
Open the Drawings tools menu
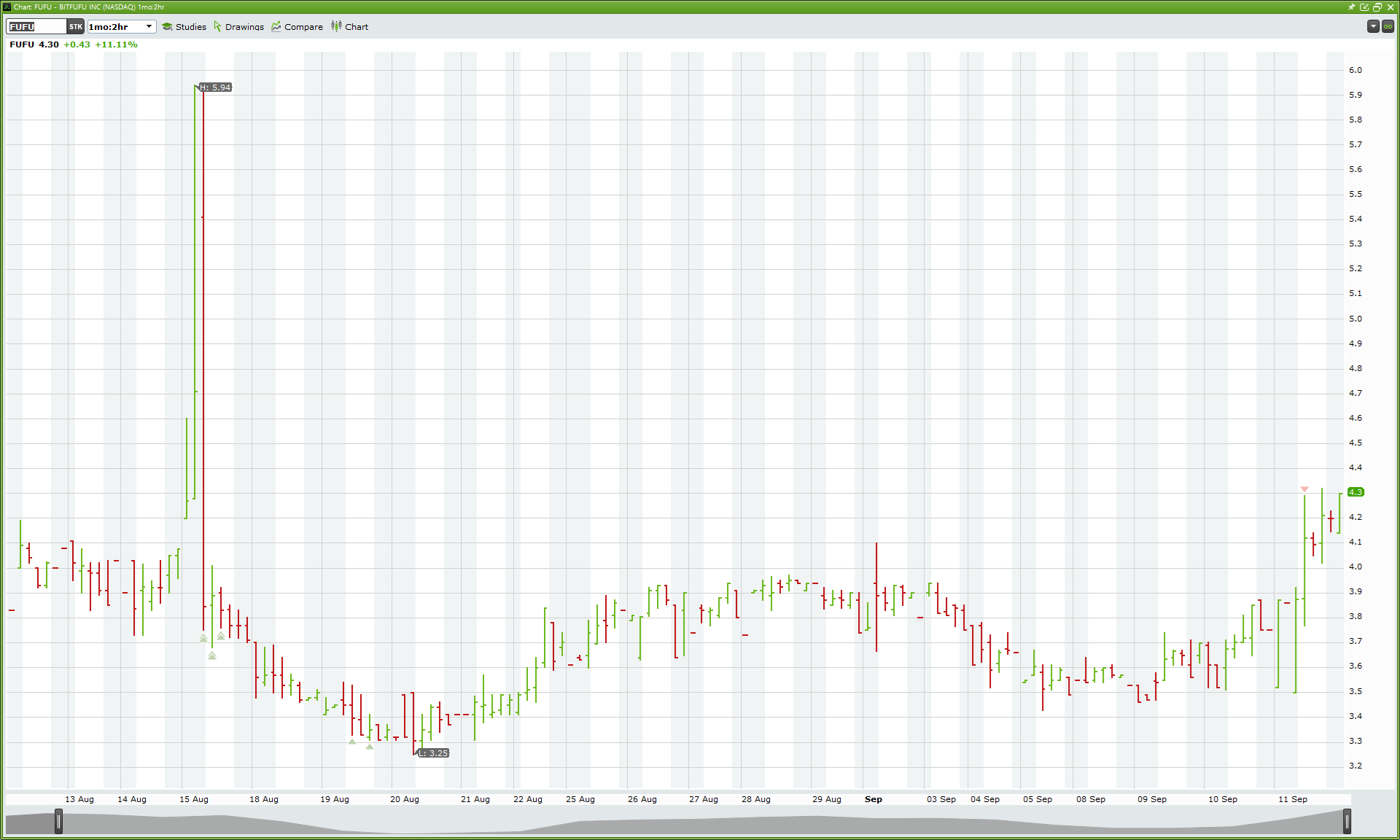[x=238, y=27]
